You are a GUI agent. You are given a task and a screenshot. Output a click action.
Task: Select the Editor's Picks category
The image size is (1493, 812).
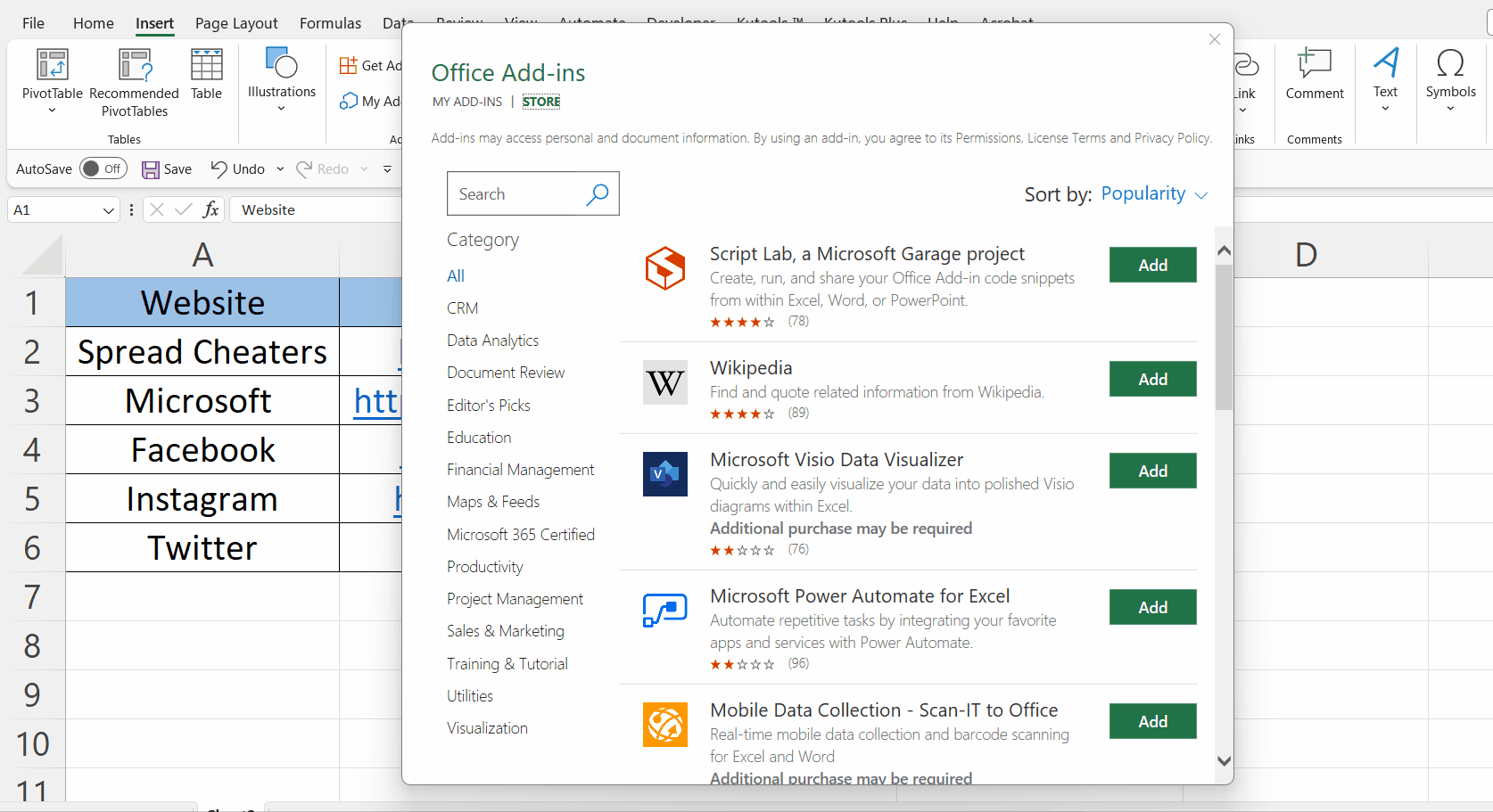click(489, 406)
